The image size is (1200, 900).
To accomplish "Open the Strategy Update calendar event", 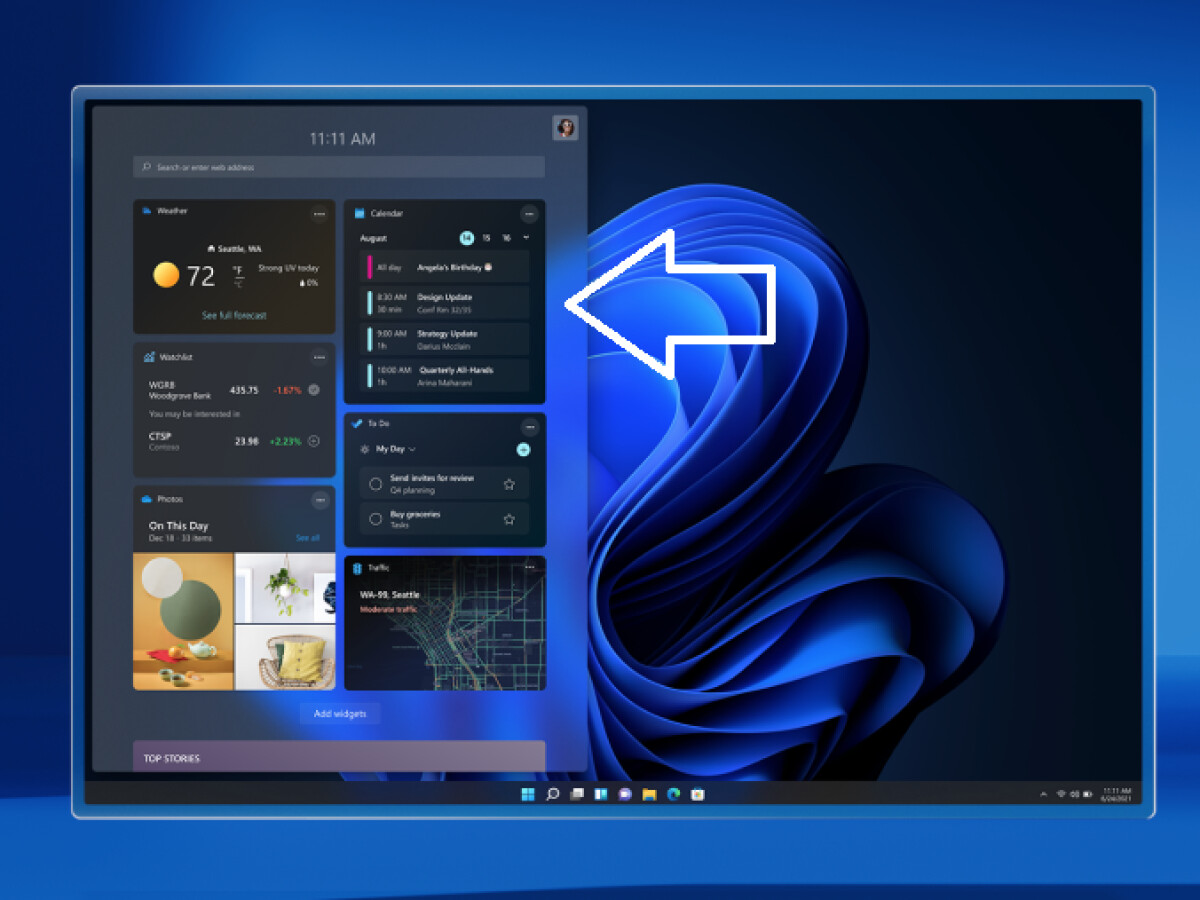I will [445, 339].
